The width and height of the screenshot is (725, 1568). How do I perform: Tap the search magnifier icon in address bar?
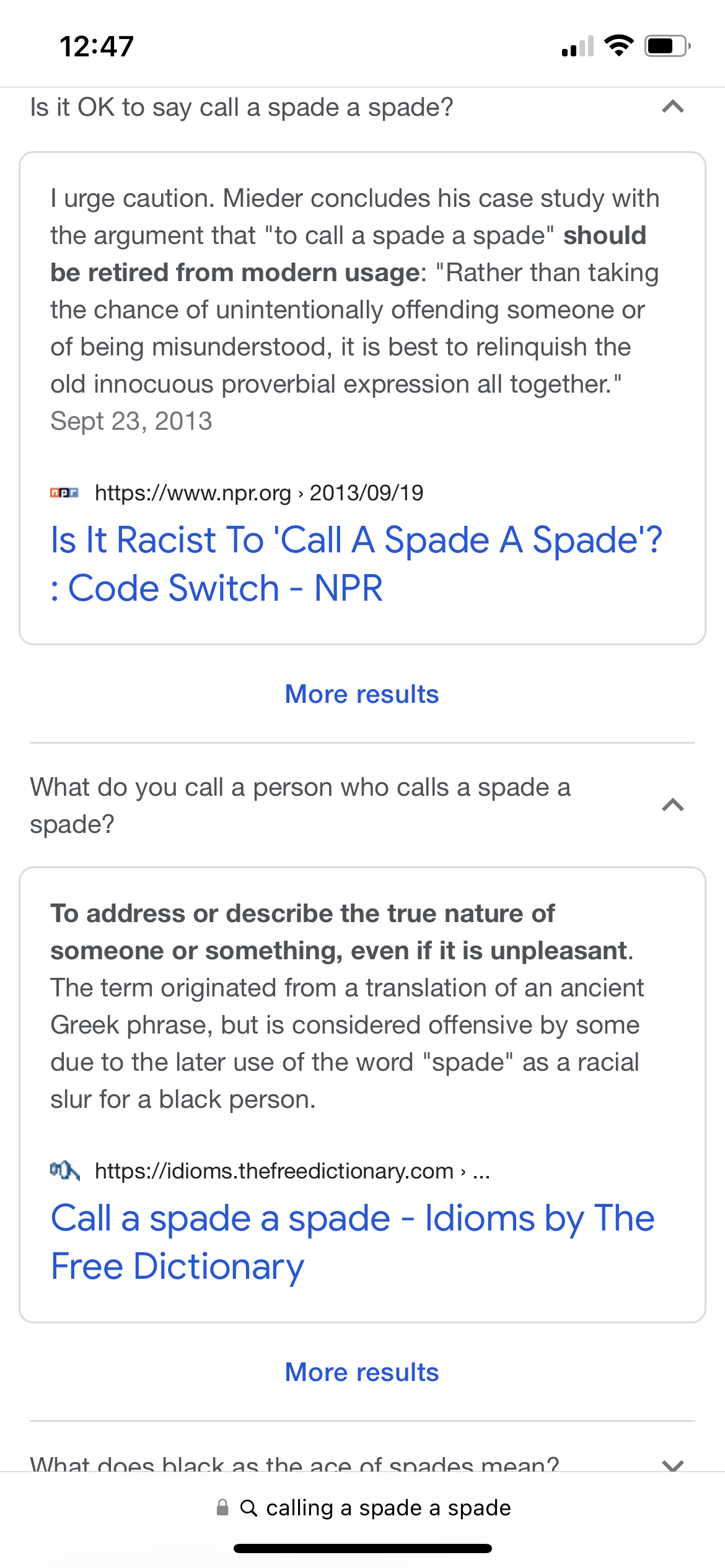coord(248,1508)
